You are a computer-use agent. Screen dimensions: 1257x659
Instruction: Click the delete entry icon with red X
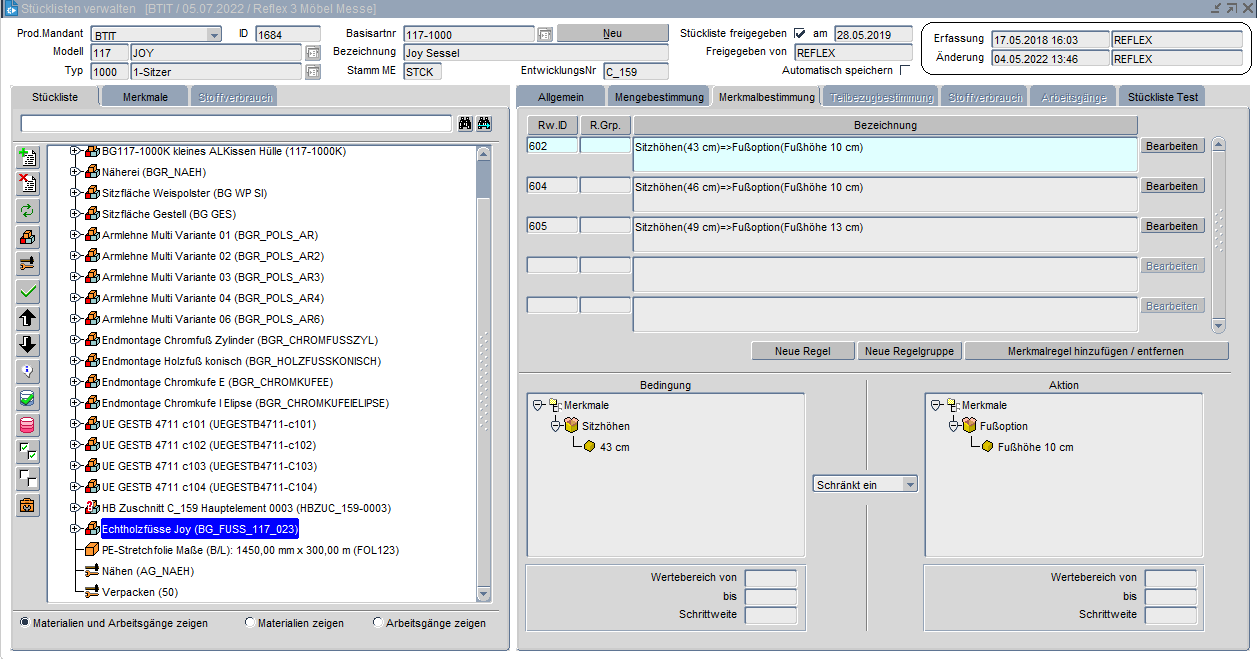click(x=29, y=184)
